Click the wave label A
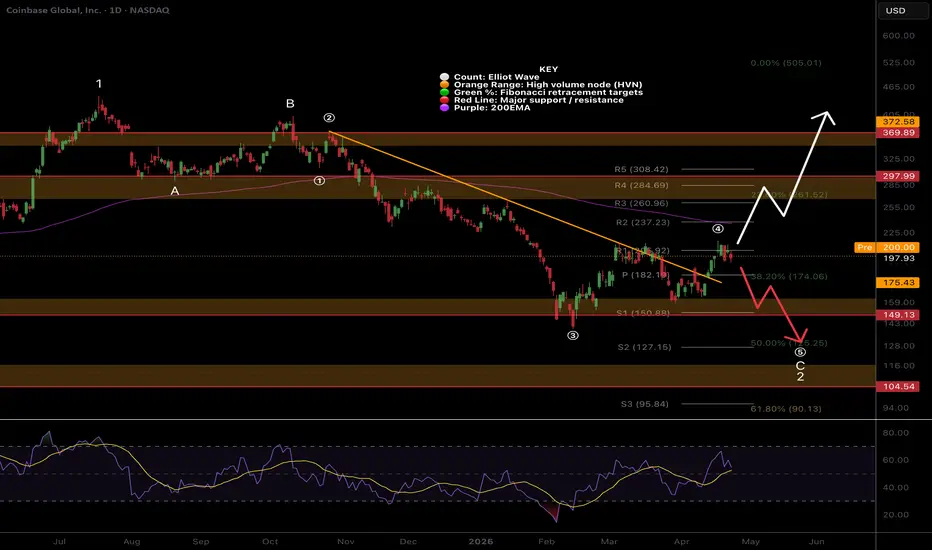Image resolution: width=932 pixels, height=550 pixels. (175, 191)
